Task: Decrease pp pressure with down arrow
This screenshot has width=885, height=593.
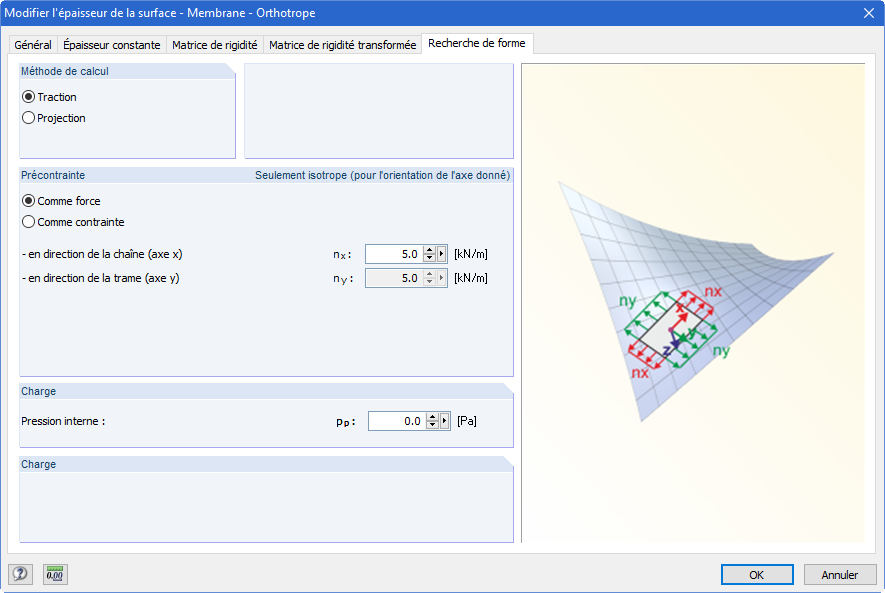Action: point(432,425)
